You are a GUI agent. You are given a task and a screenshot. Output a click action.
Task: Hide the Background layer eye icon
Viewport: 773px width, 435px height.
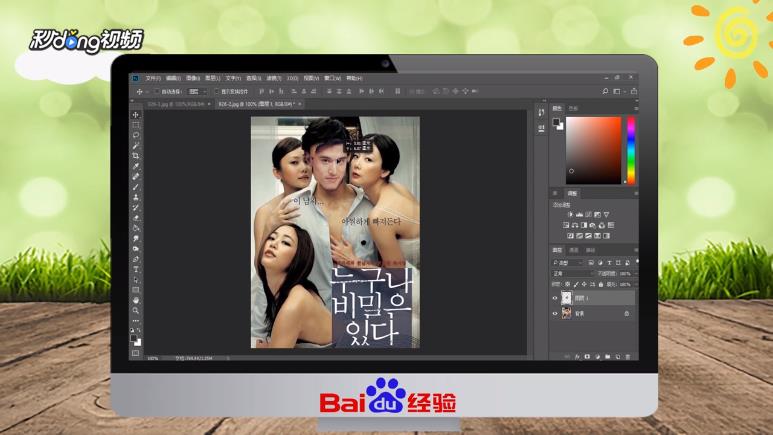(x=555, y=313)
